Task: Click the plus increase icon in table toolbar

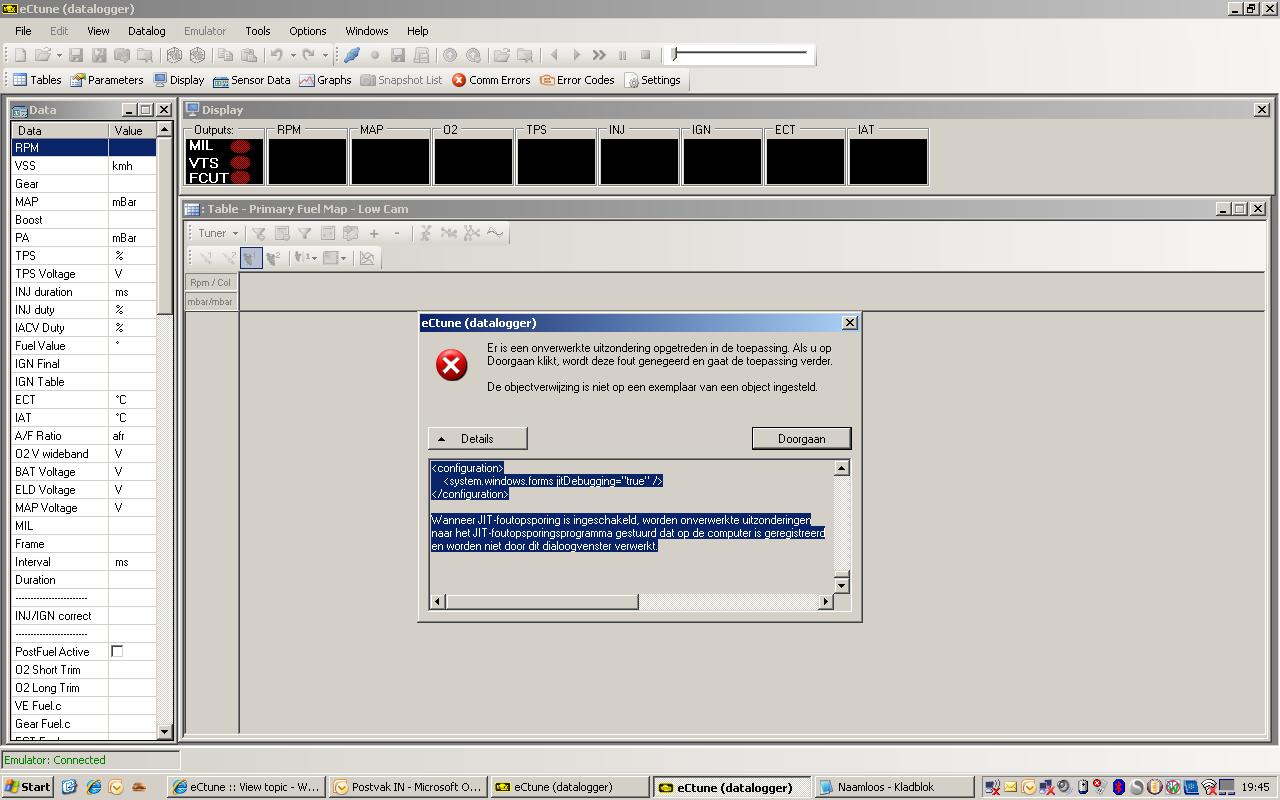Action: tap(374, 233)
